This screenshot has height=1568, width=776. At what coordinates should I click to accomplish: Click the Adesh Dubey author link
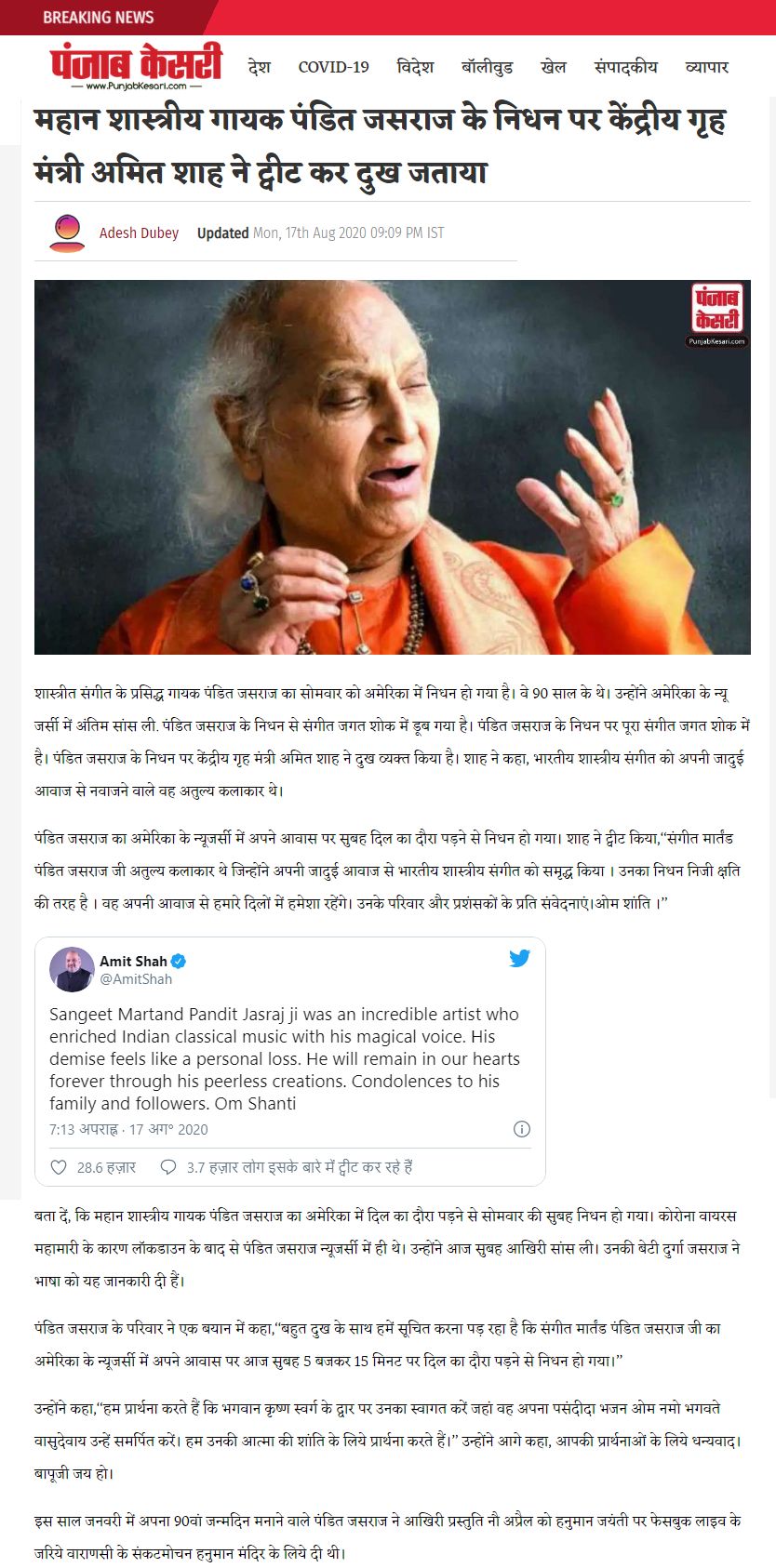click(139, 233)
